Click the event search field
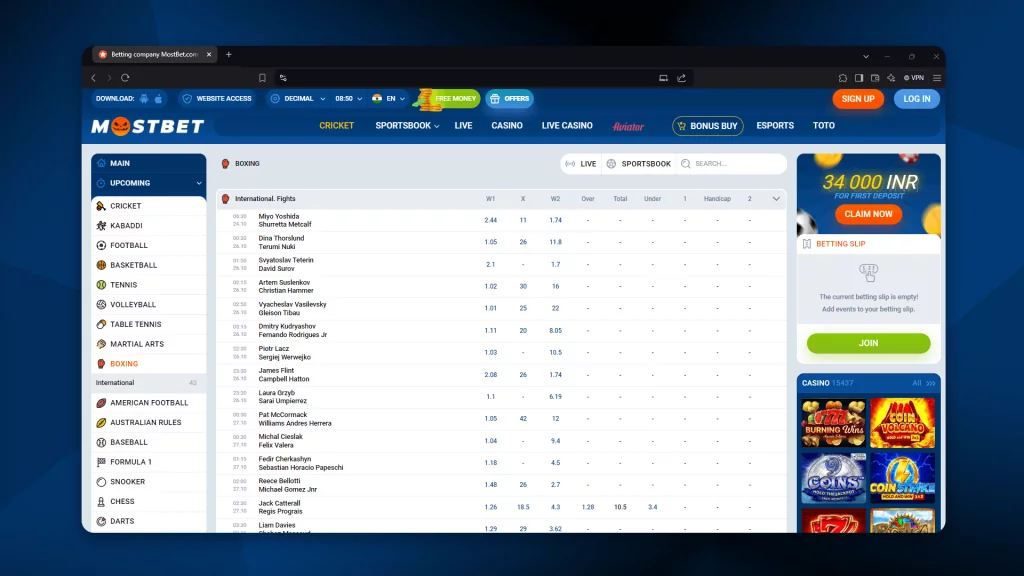Viewport: 1024px width, 576px height. (731, 164)
